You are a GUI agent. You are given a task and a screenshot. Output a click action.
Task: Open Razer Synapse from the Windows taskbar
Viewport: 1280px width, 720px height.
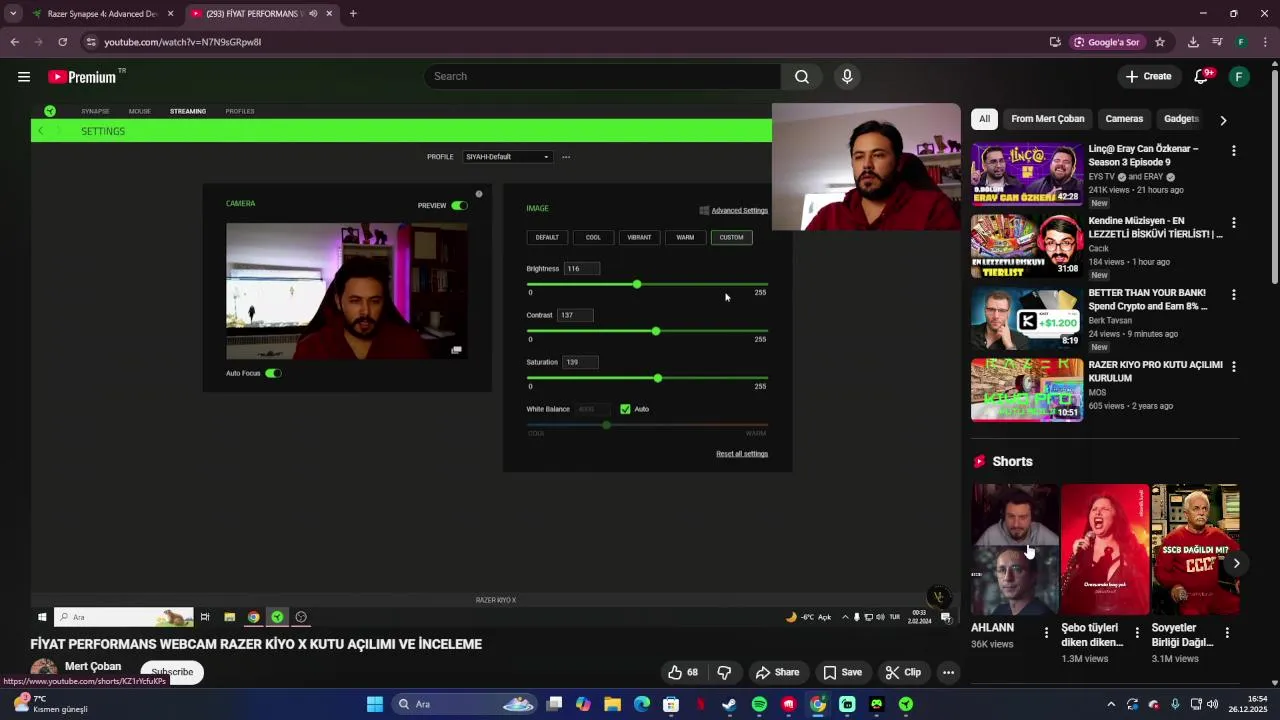point(906,704)
